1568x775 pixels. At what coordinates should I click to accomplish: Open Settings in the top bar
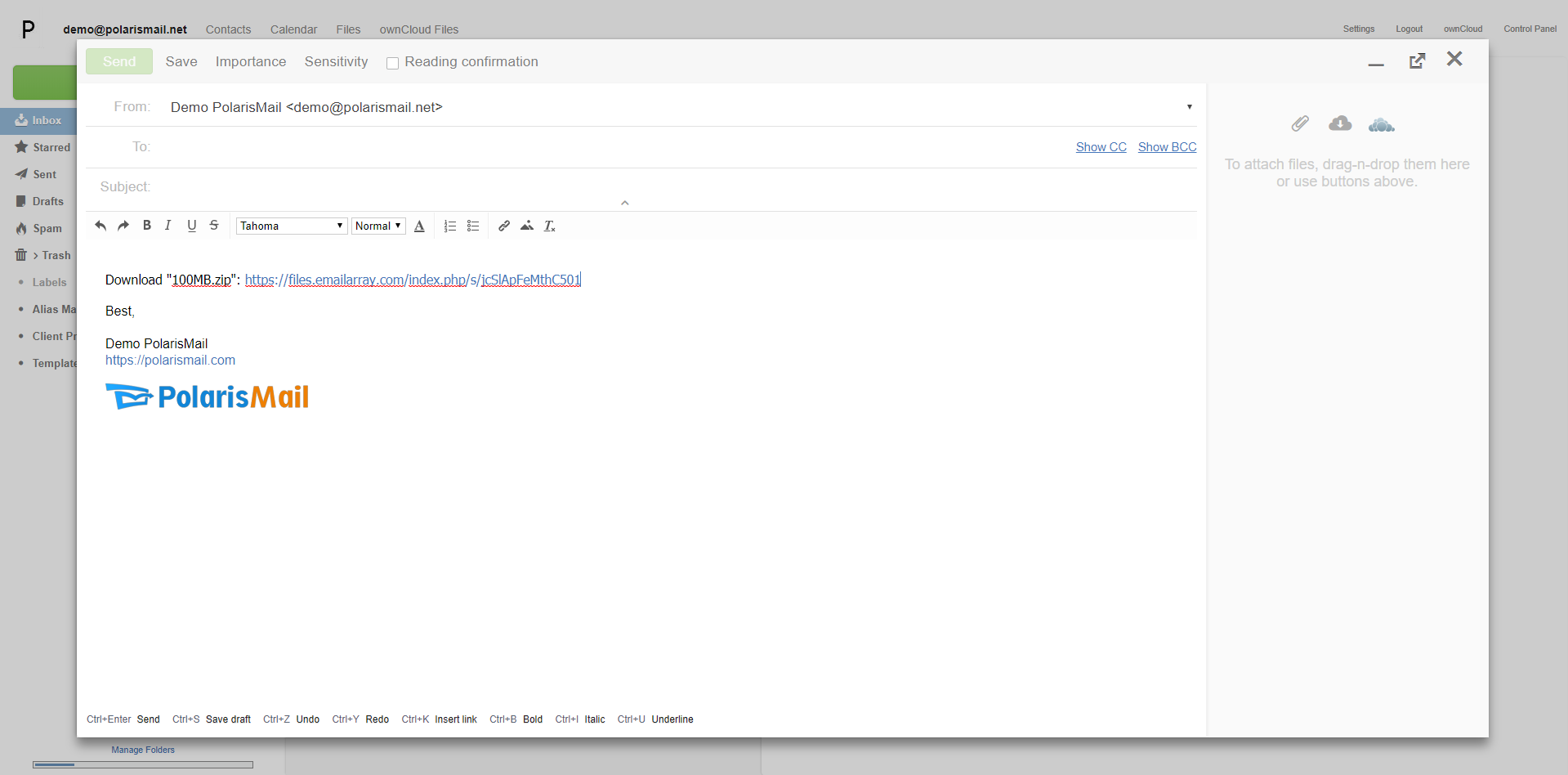coord(1359,29)
